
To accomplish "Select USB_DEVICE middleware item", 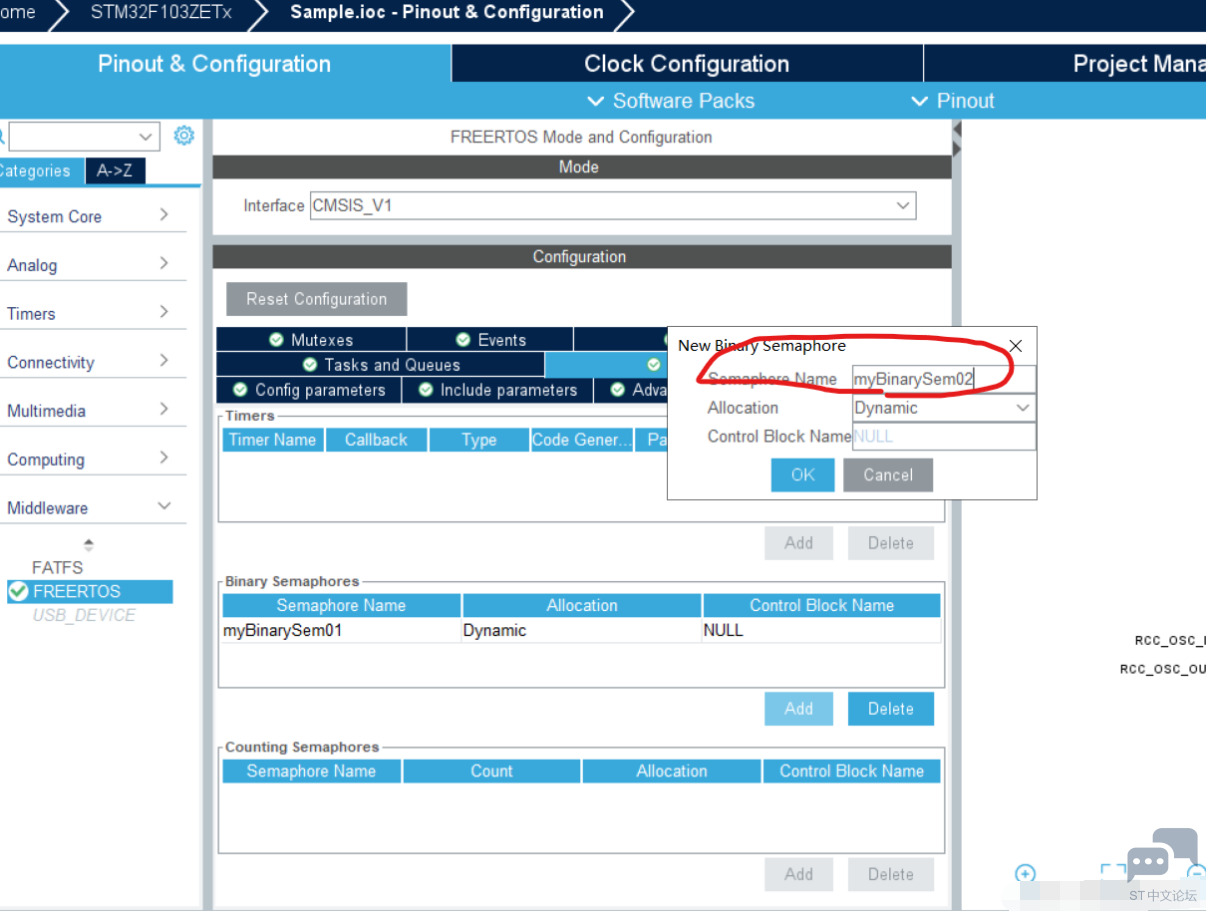I will coord(84,615).
